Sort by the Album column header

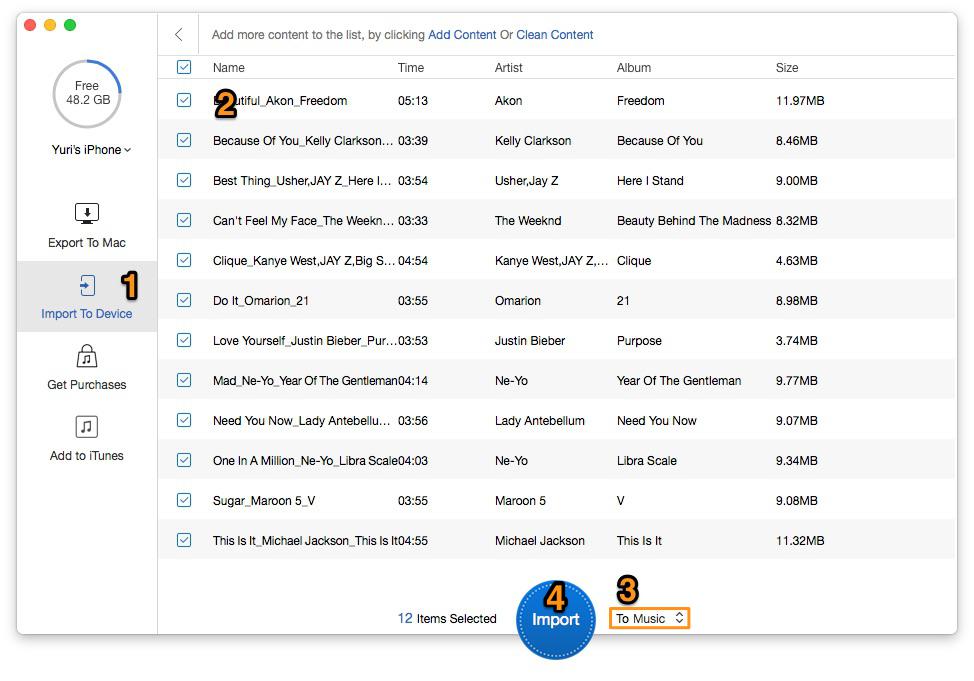(634, 68)
